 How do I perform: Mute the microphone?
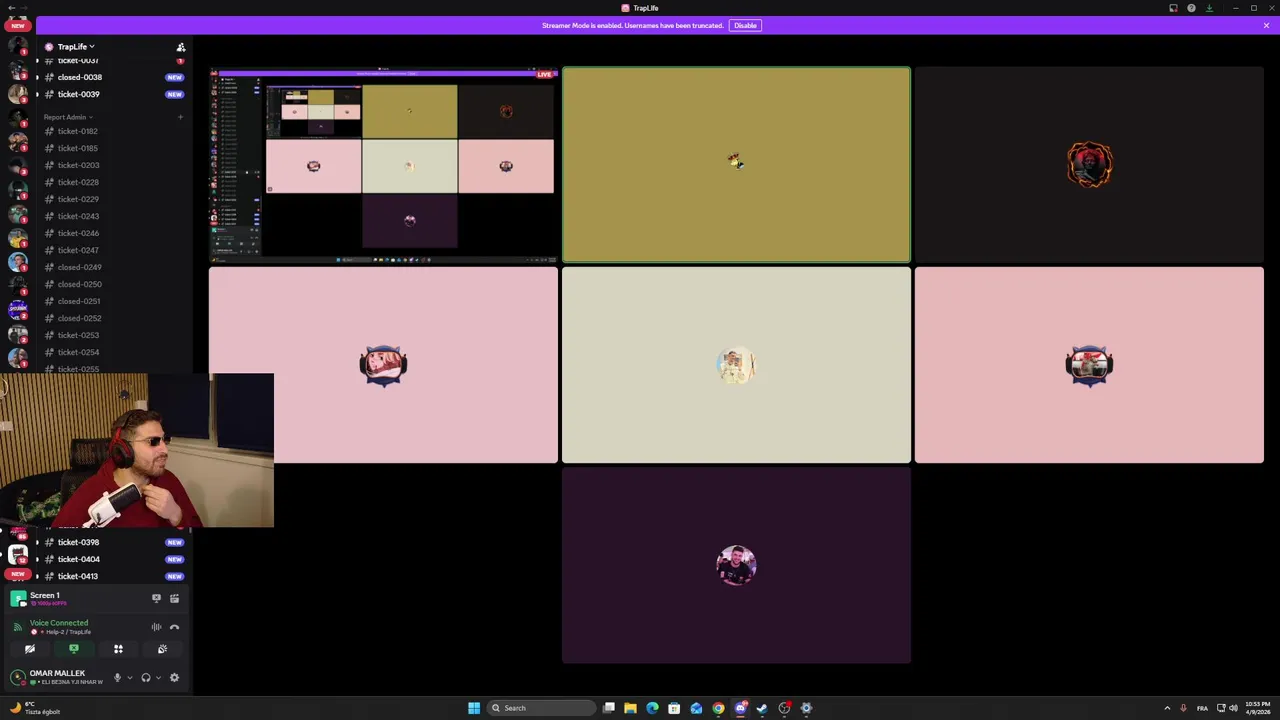pos(117,678)
